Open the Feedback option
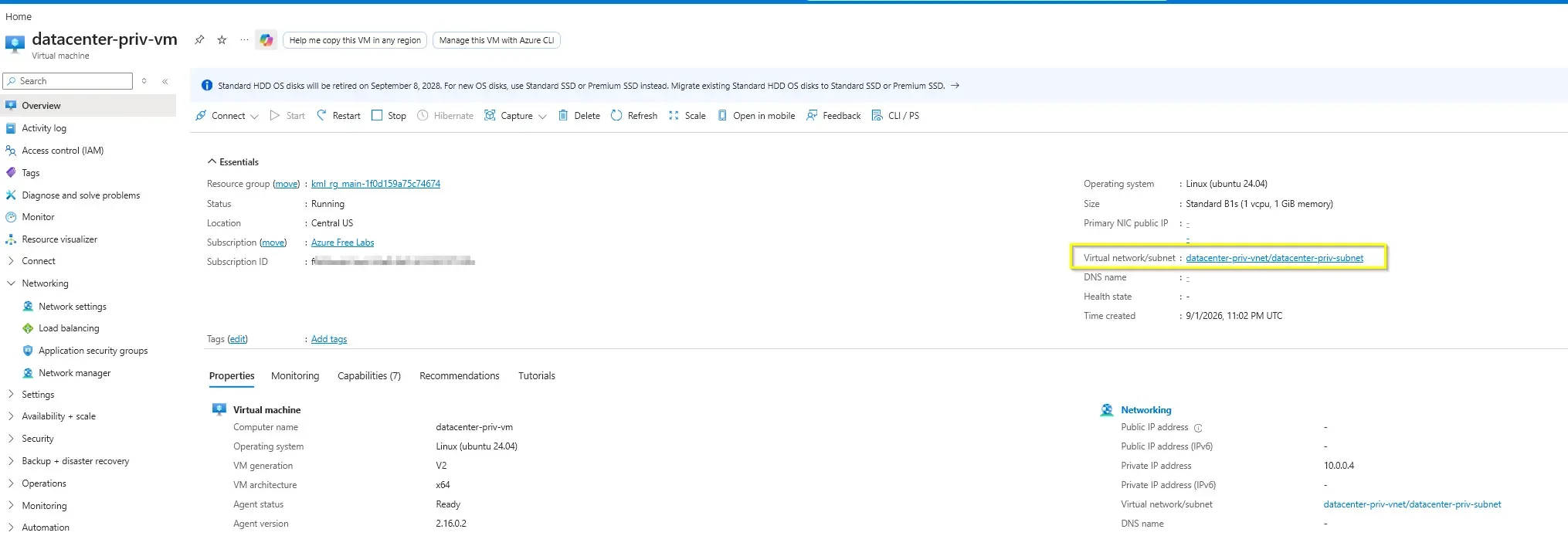Viewport: 1568px width, 536px height. 833,116
